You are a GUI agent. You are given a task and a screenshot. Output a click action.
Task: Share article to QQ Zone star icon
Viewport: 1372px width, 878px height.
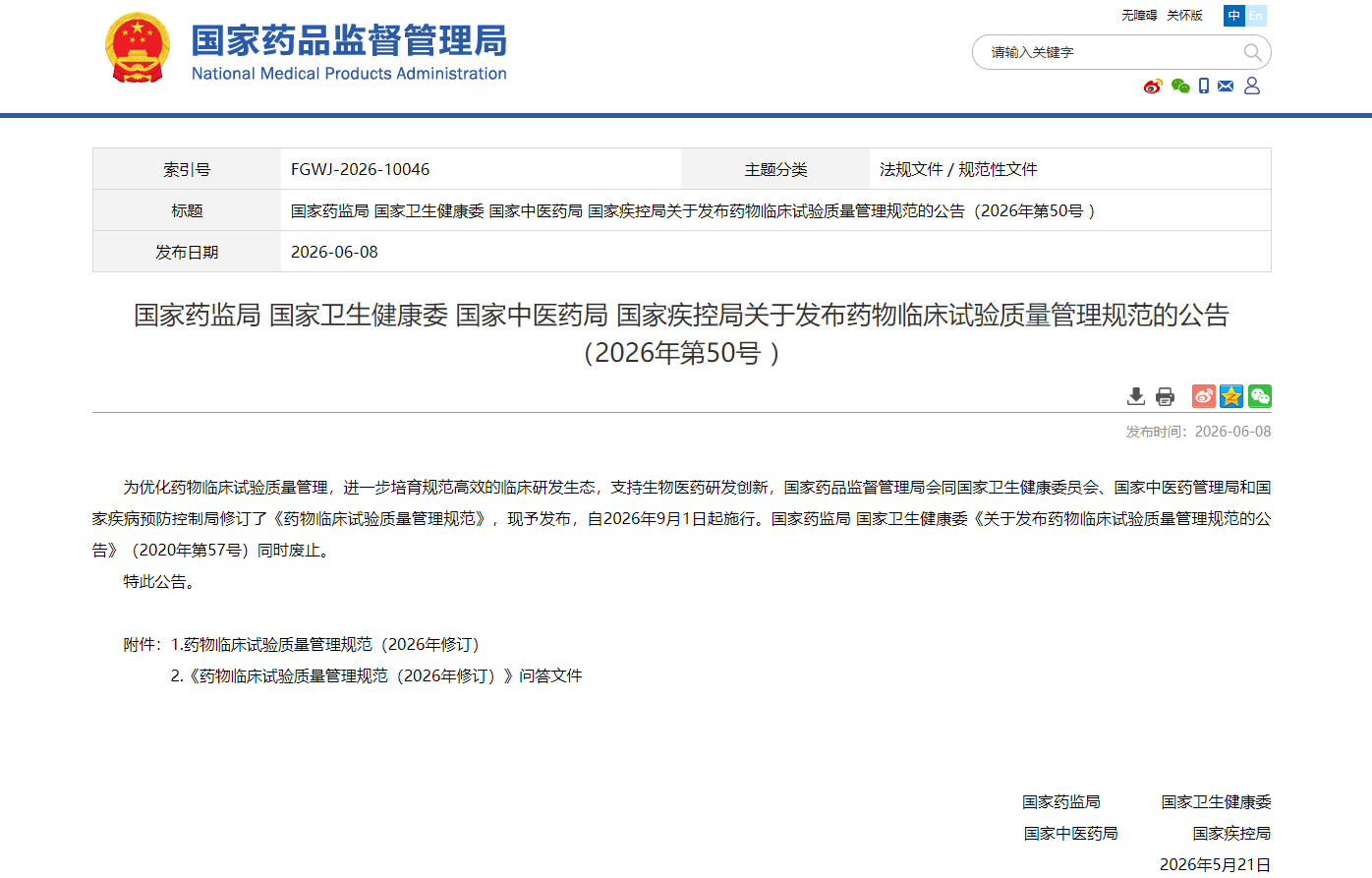(1231, 396)
